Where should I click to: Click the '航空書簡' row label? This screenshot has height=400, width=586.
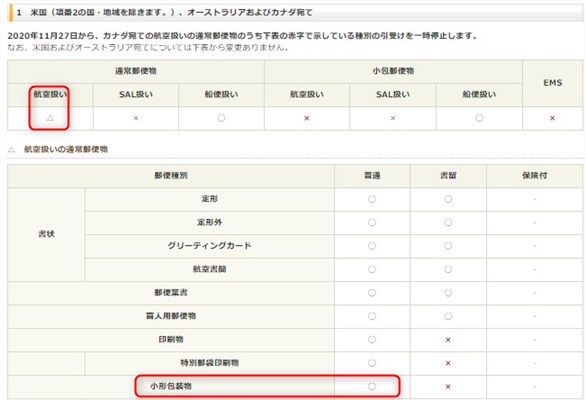pos(210,269)
